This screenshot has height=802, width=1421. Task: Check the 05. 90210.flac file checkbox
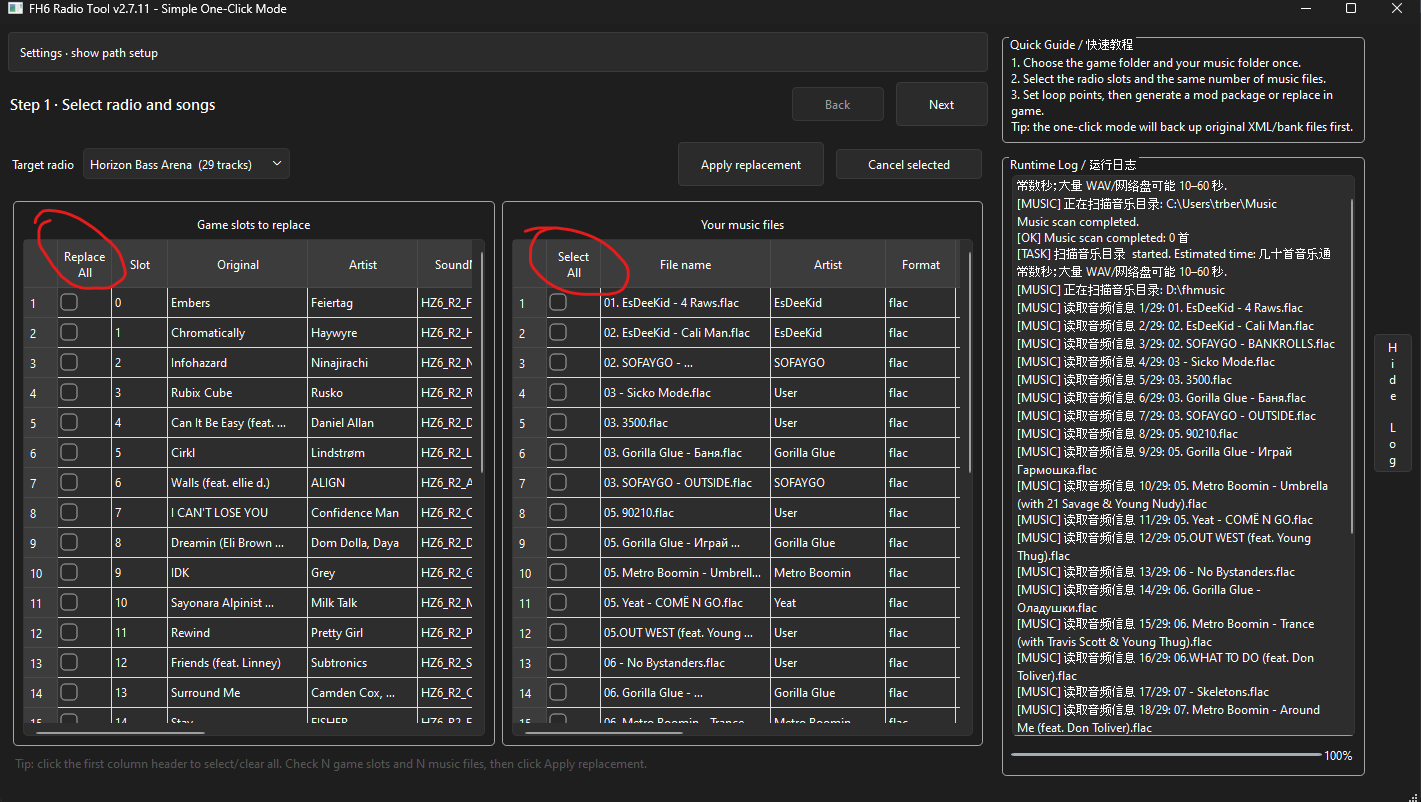558,512
